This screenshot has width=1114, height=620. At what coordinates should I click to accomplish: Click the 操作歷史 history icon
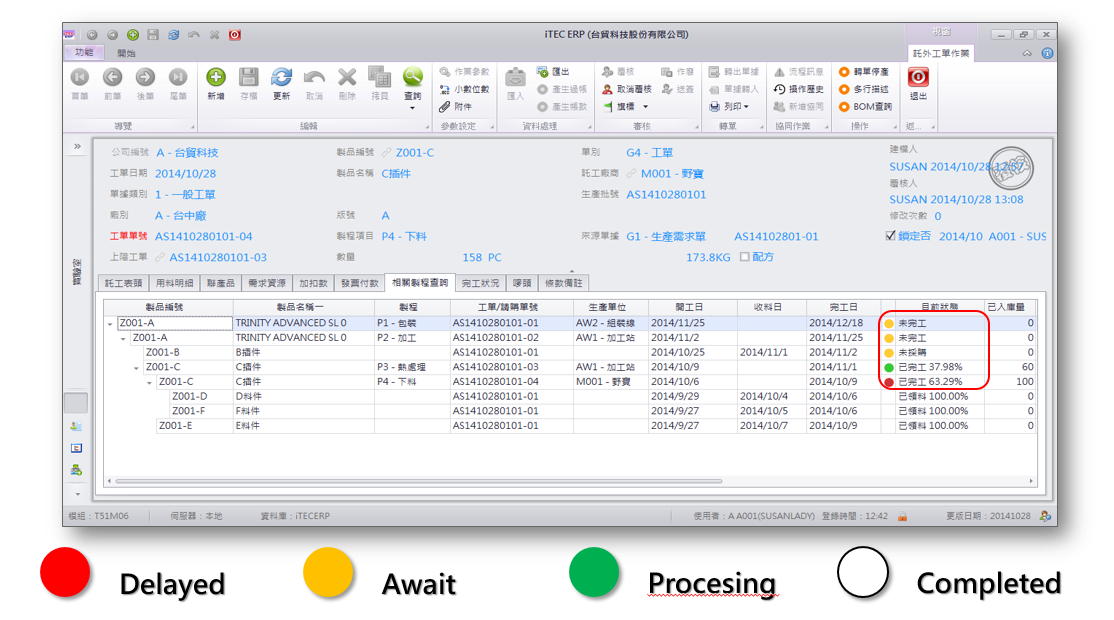click(779, 89)
